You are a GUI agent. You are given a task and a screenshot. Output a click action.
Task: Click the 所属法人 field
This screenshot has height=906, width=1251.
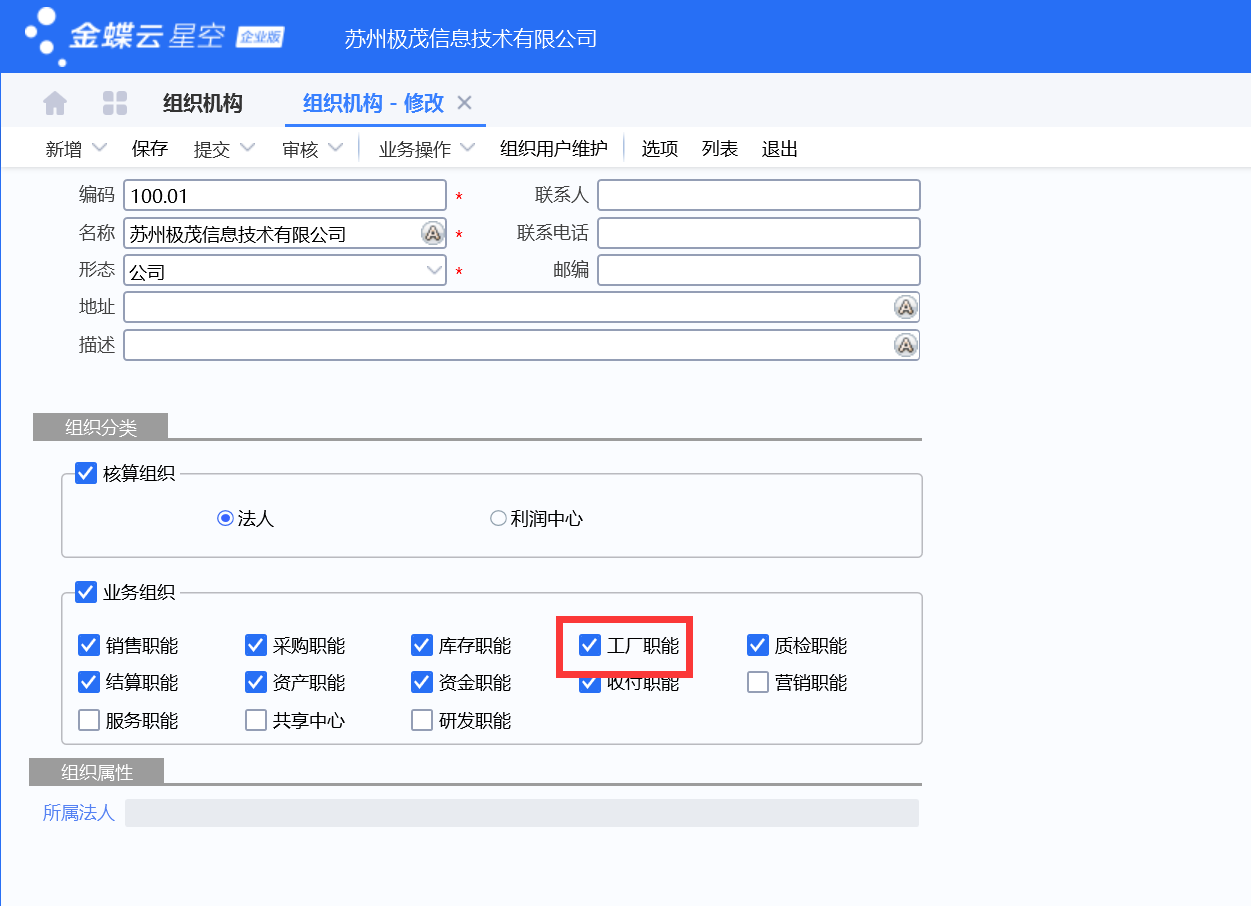click(x=522, y=813)
